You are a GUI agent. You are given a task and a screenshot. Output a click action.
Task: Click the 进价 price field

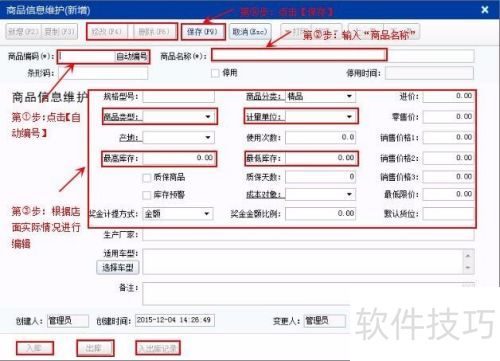(x=448, y=96)
